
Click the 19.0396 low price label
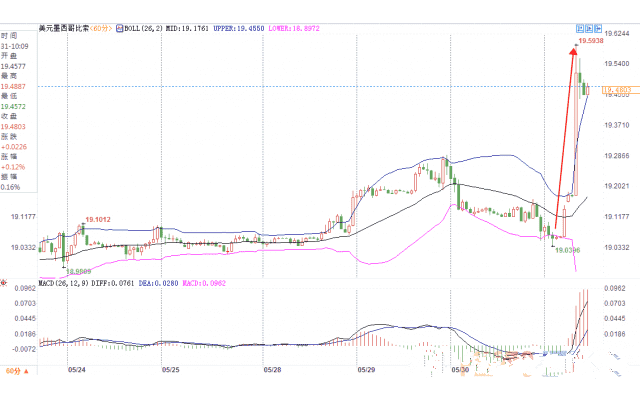567,250
